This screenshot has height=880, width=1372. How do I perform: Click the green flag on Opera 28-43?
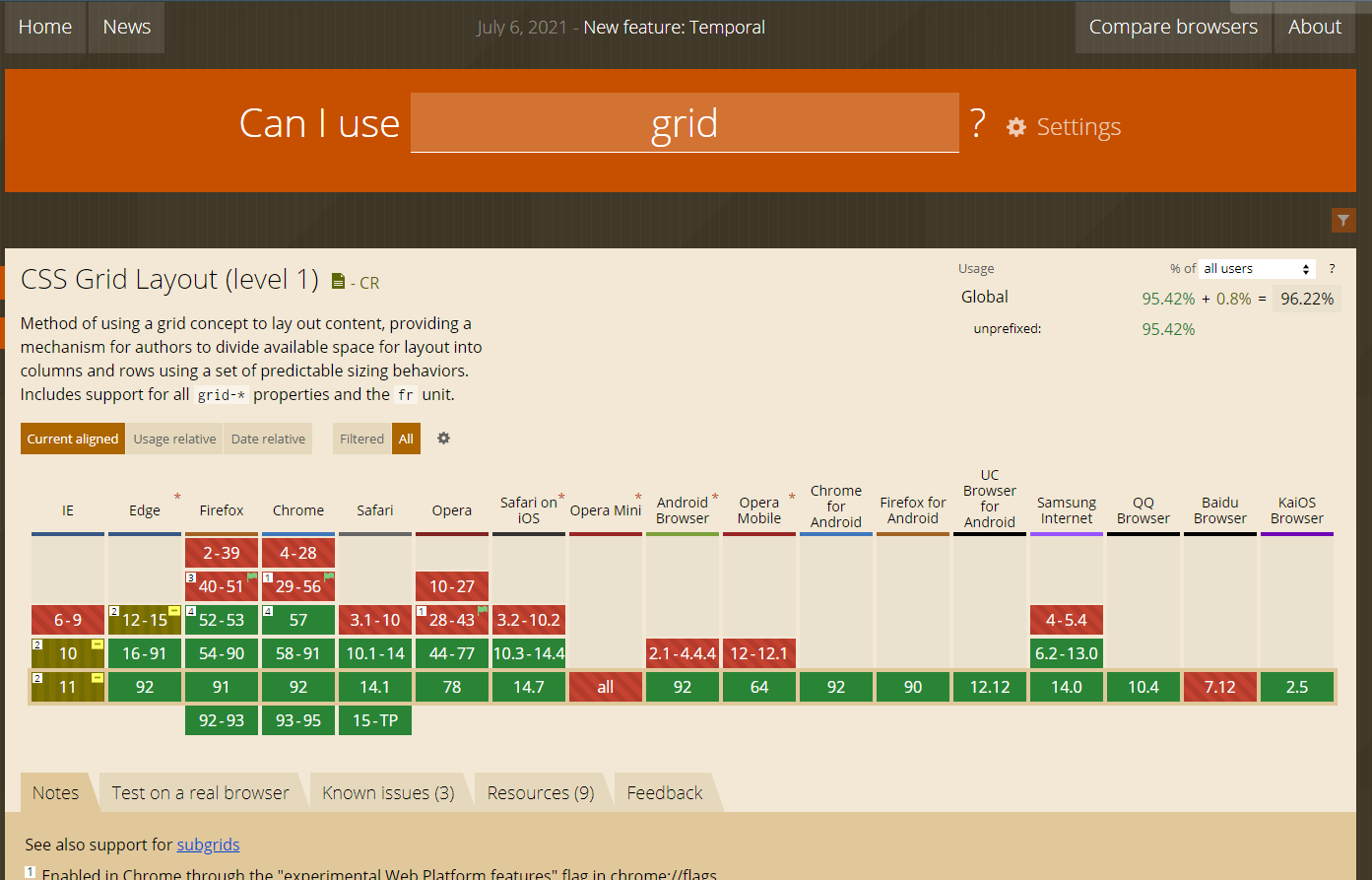483,610
